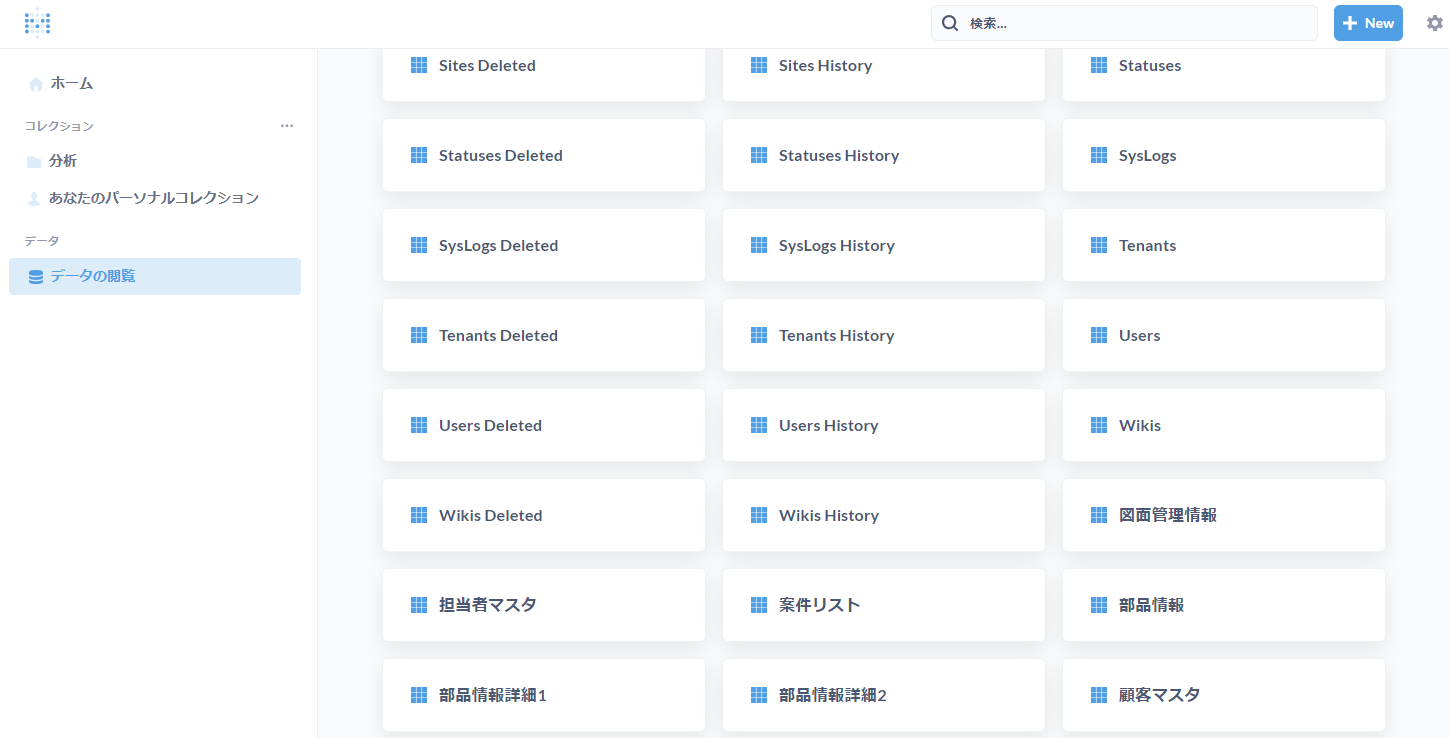The image size is (1449, 738).
Task: Click the database icon beside データの閲覧
Action: click(x=36, y=277)
